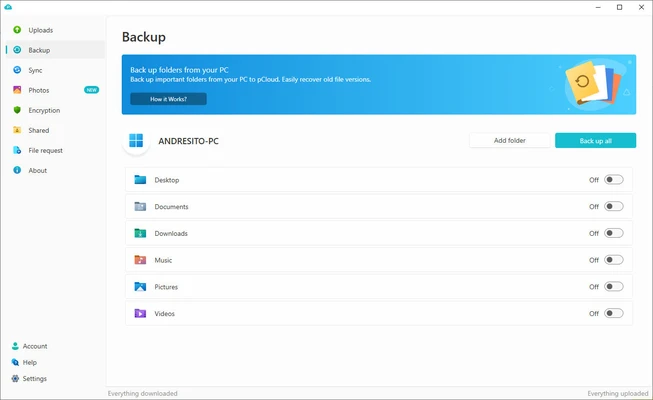This screenshot has width=653, height=400.
Task: Click the Add folder button
Action: click(510, 140)
